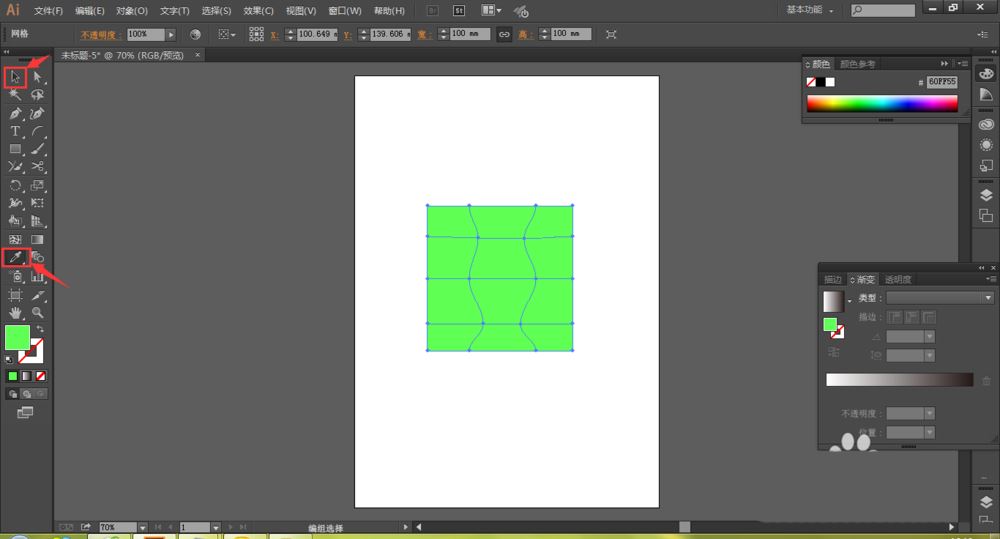Select the Eyedropper tool
The image size is (1000, 539).
click(15, 258)
